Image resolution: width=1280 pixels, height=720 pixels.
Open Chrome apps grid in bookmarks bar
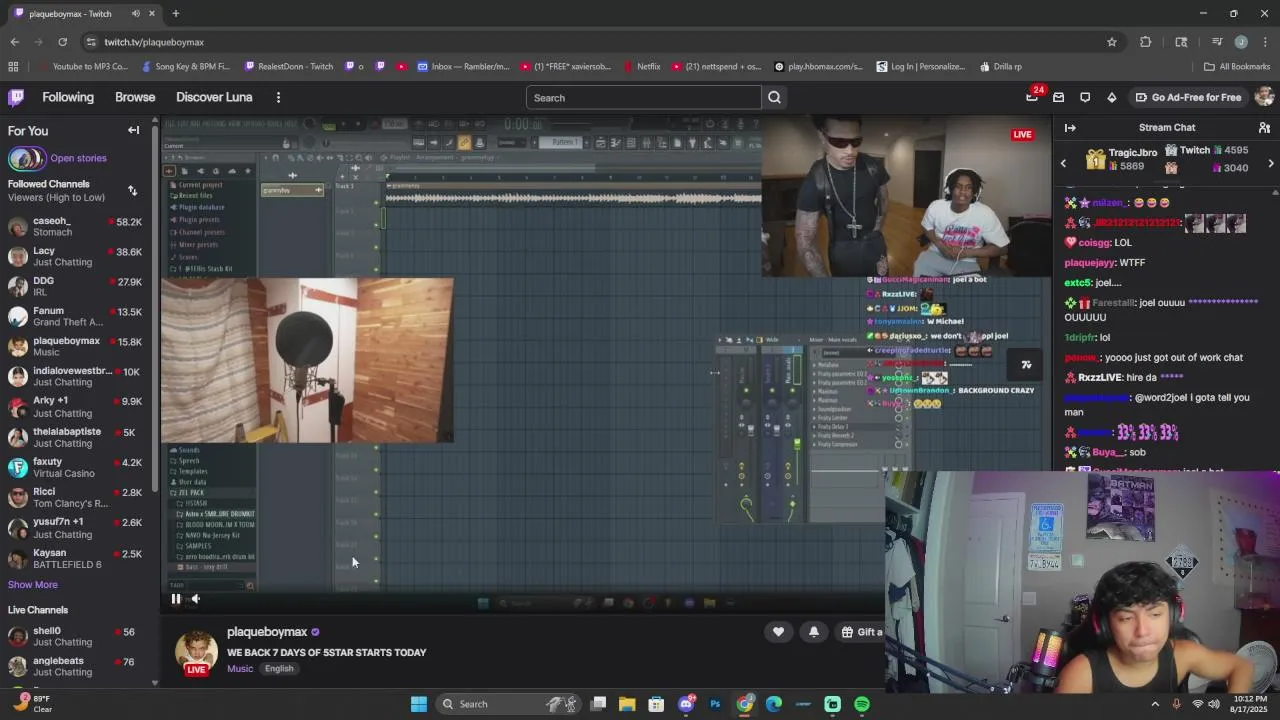[13, 67]
